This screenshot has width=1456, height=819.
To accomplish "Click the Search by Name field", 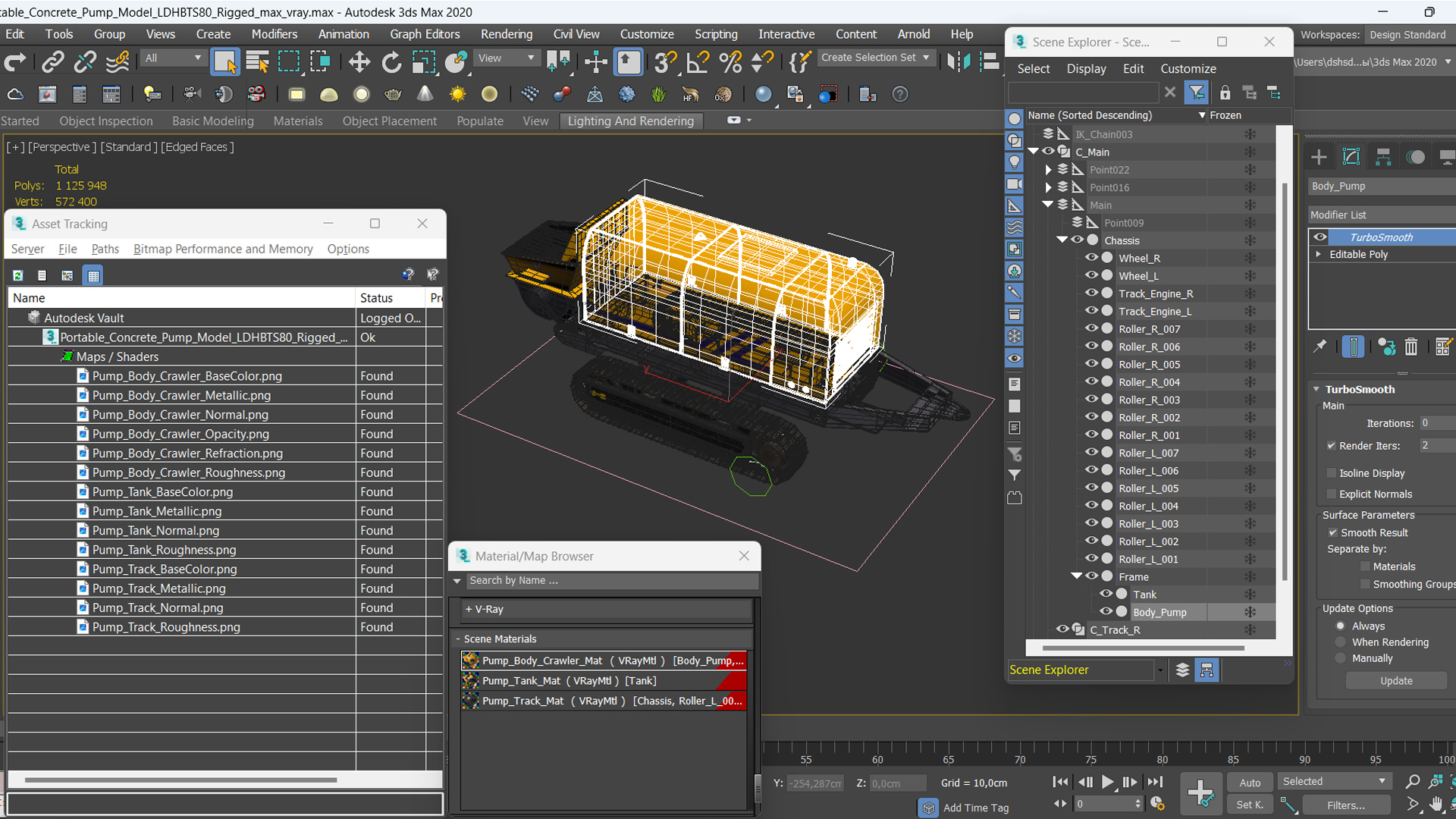I will 611,580.
